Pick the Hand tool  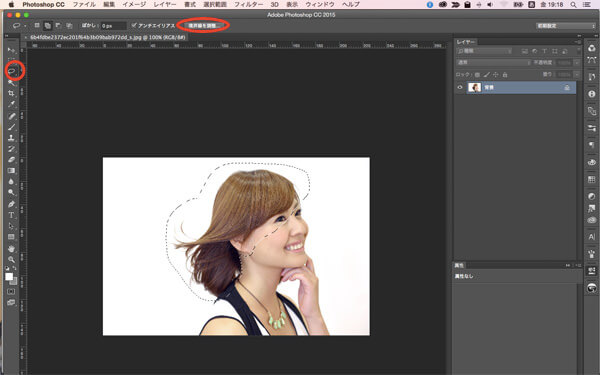pos(11,249)
